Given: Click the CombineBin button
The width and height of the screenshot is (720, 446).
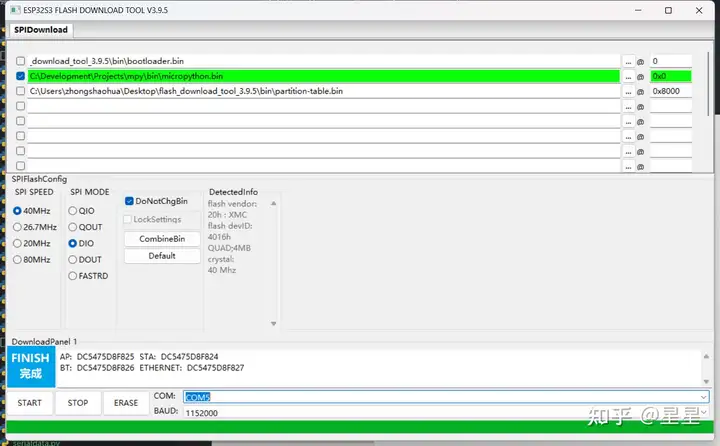Looking at the screenshot, I should pyautogui.click(x=162, y=239).
